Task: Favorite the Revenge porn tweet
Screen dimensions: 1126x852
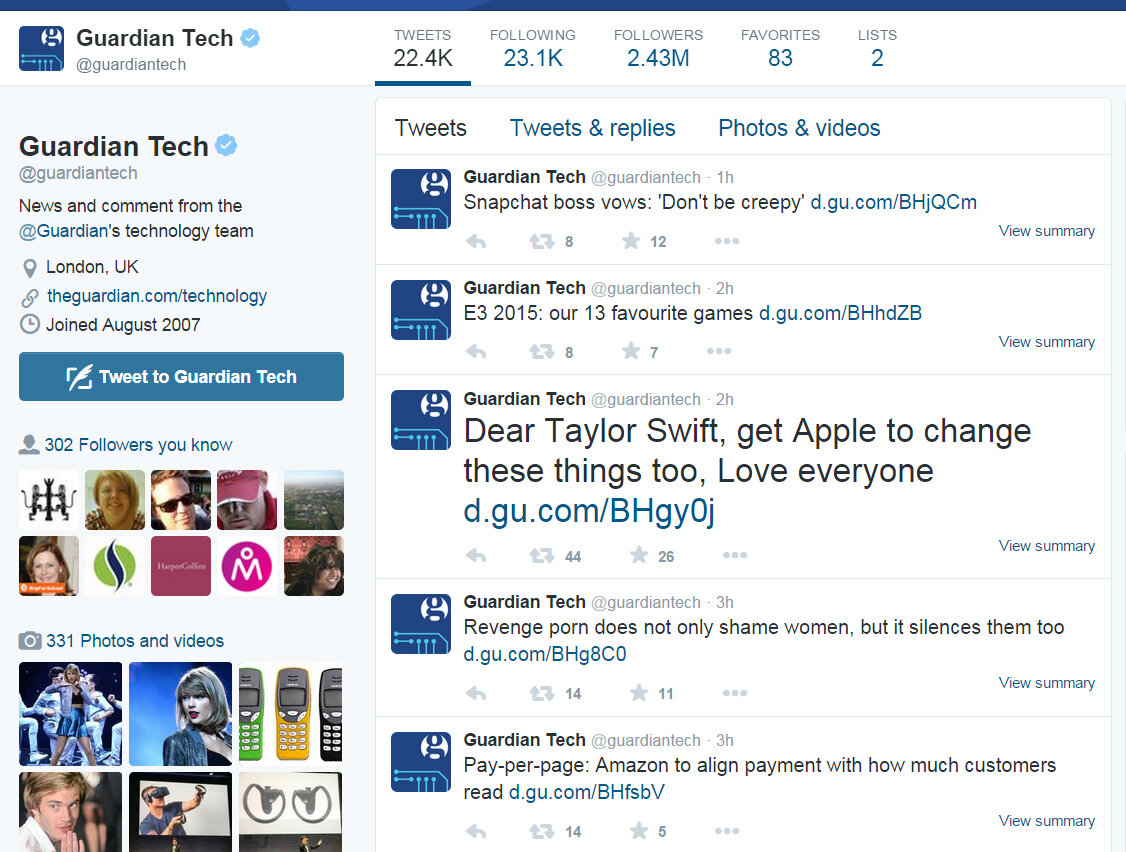Action: pos(638,693)
